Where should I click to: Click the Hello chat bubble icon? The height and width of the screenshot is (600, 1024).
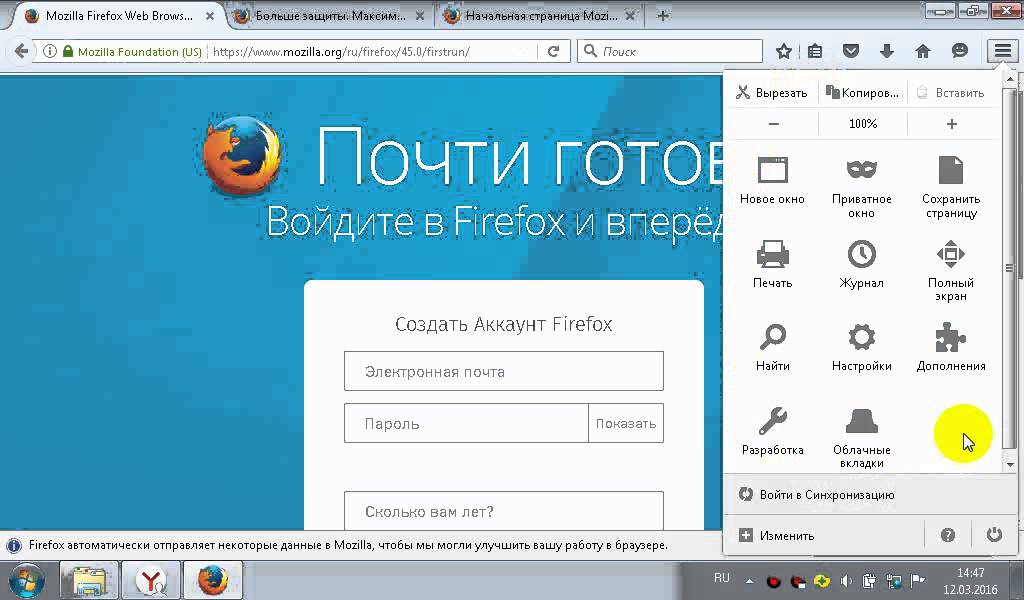(x=959, y=51)
